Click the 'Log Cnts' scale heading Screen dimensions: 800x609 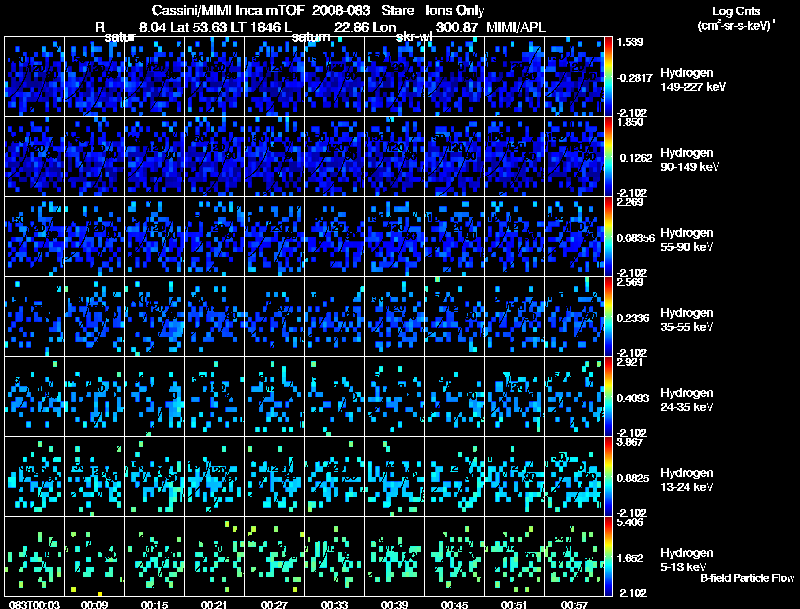pyautogui.click(x=736, y=11)
